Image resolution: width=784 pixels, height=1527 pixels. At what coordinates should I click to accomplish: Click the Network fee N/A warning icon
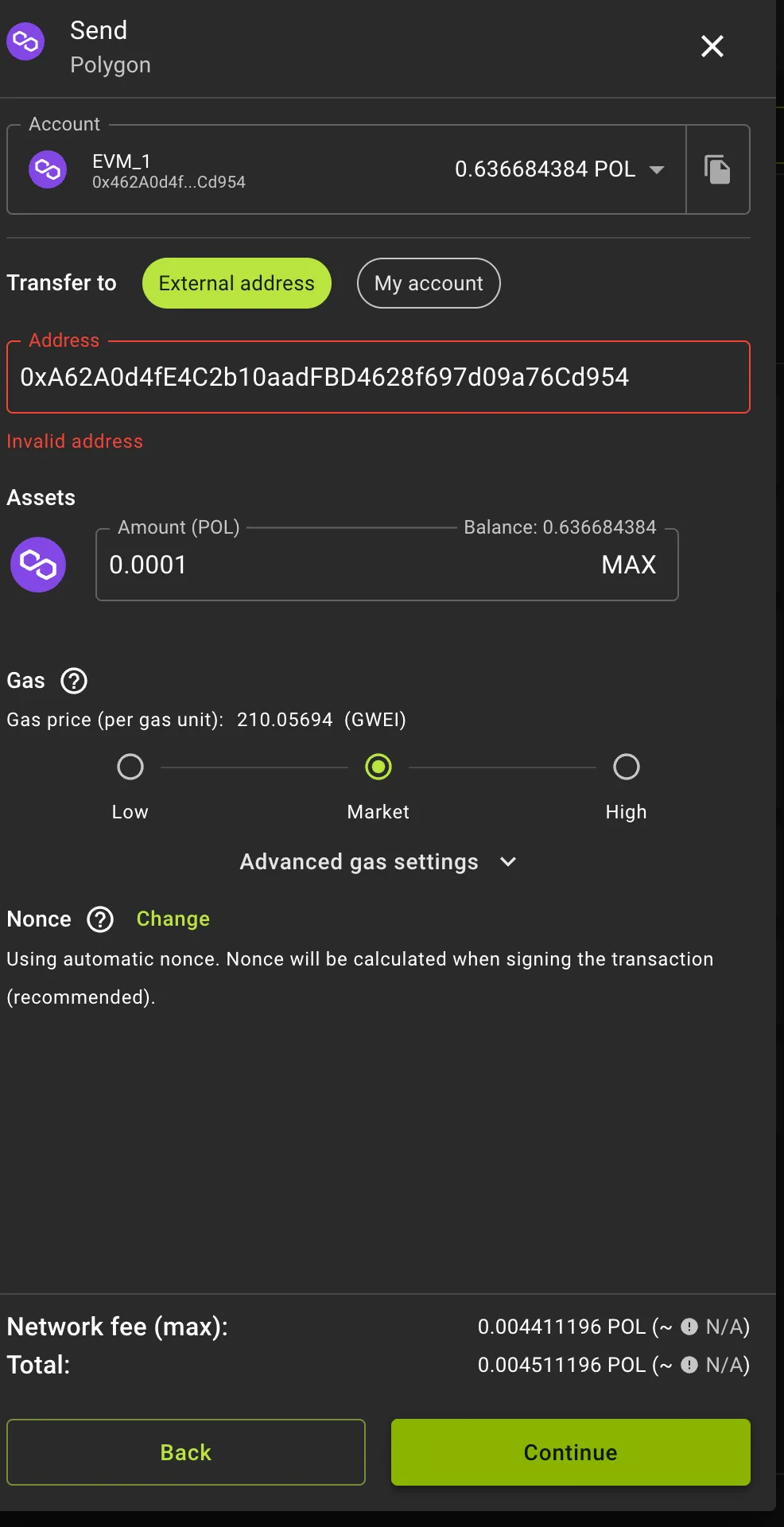point(689,1327)
